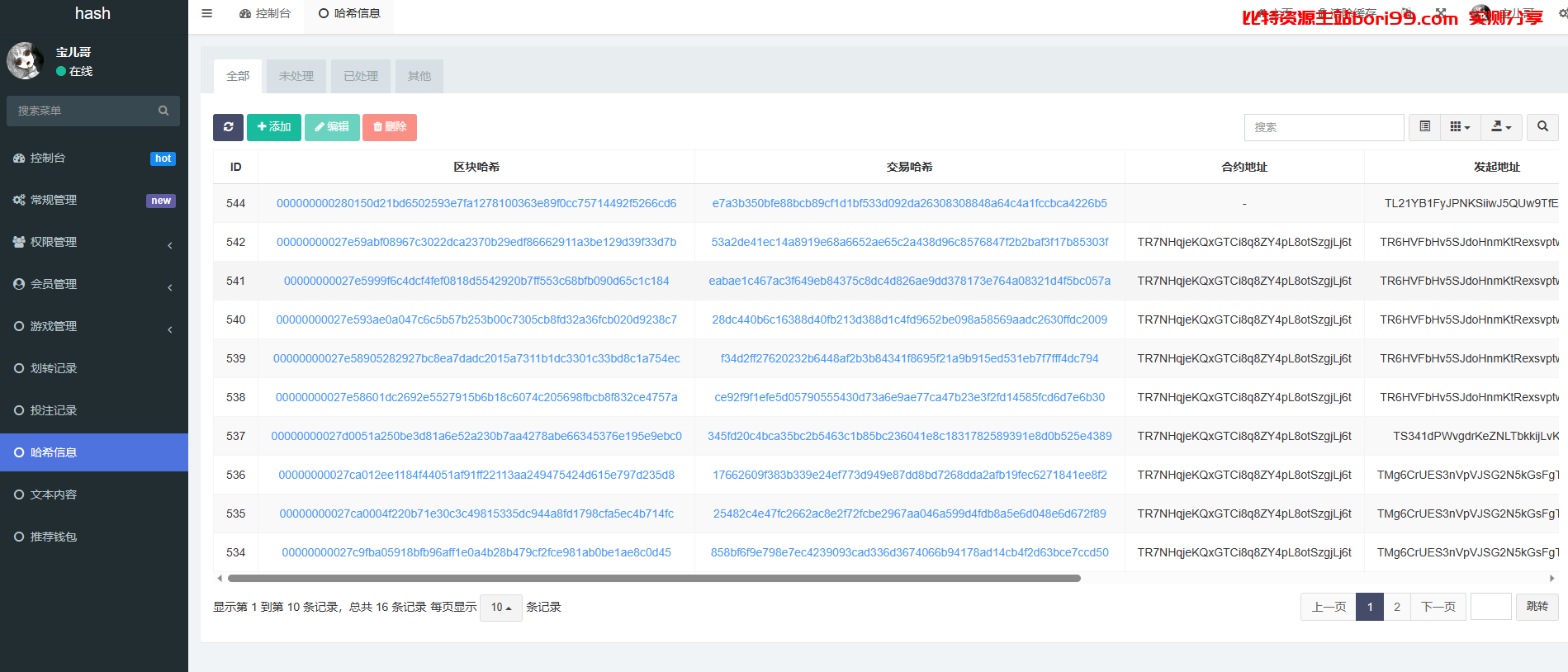Focus the table 搜索 input field

(1324, 127)
